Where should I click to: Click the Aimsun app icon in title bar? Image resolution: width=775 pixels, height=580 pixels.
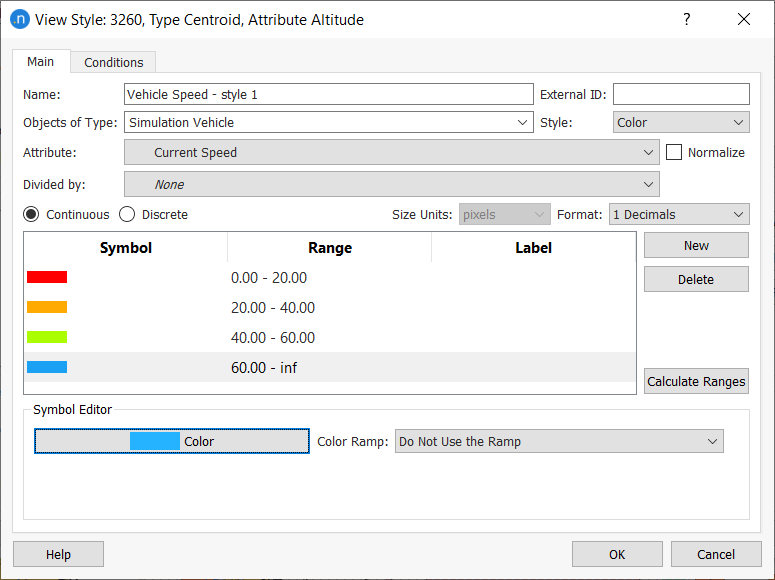pyautogui.click(x=20, y=20)
